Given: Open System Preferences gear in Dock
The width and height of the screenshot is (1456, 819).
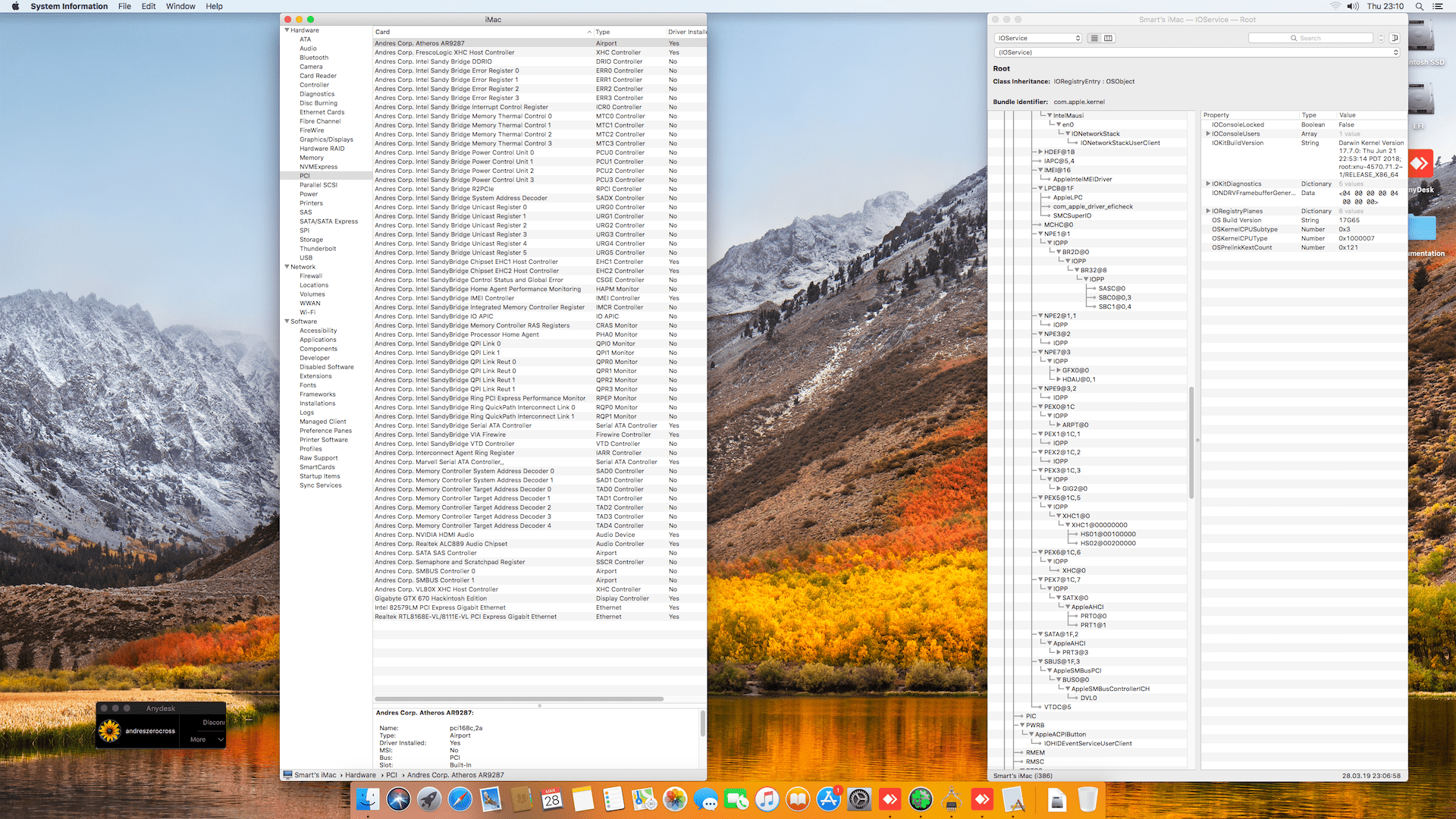Looking at the screenshot, I should [x=859, y=799].
